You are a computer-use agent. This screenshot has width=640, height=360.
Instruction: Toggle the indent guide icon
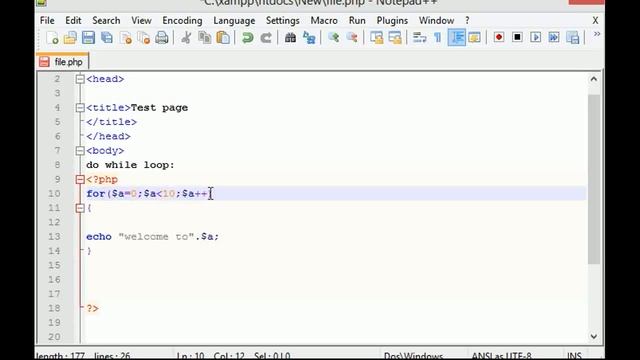[456, 38]
